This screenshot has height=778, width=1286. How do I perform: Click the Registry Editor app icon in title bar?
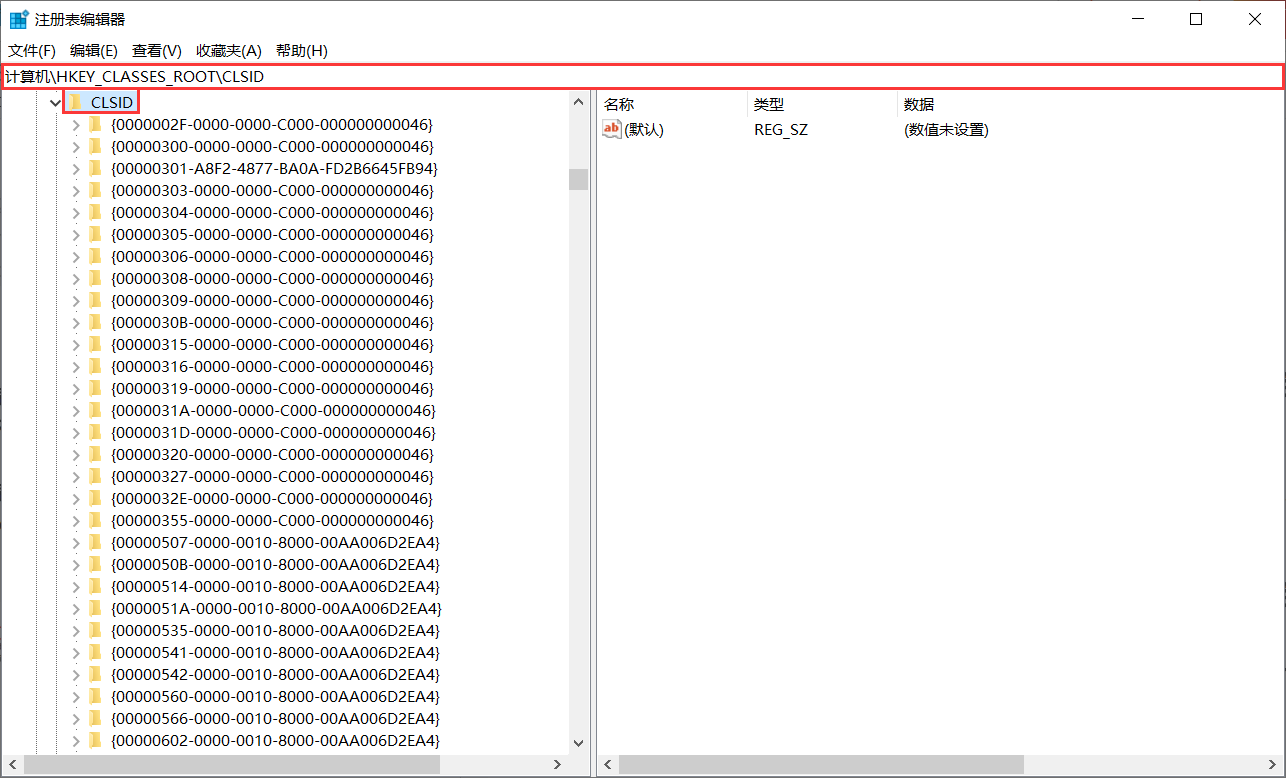pos(18,19)
